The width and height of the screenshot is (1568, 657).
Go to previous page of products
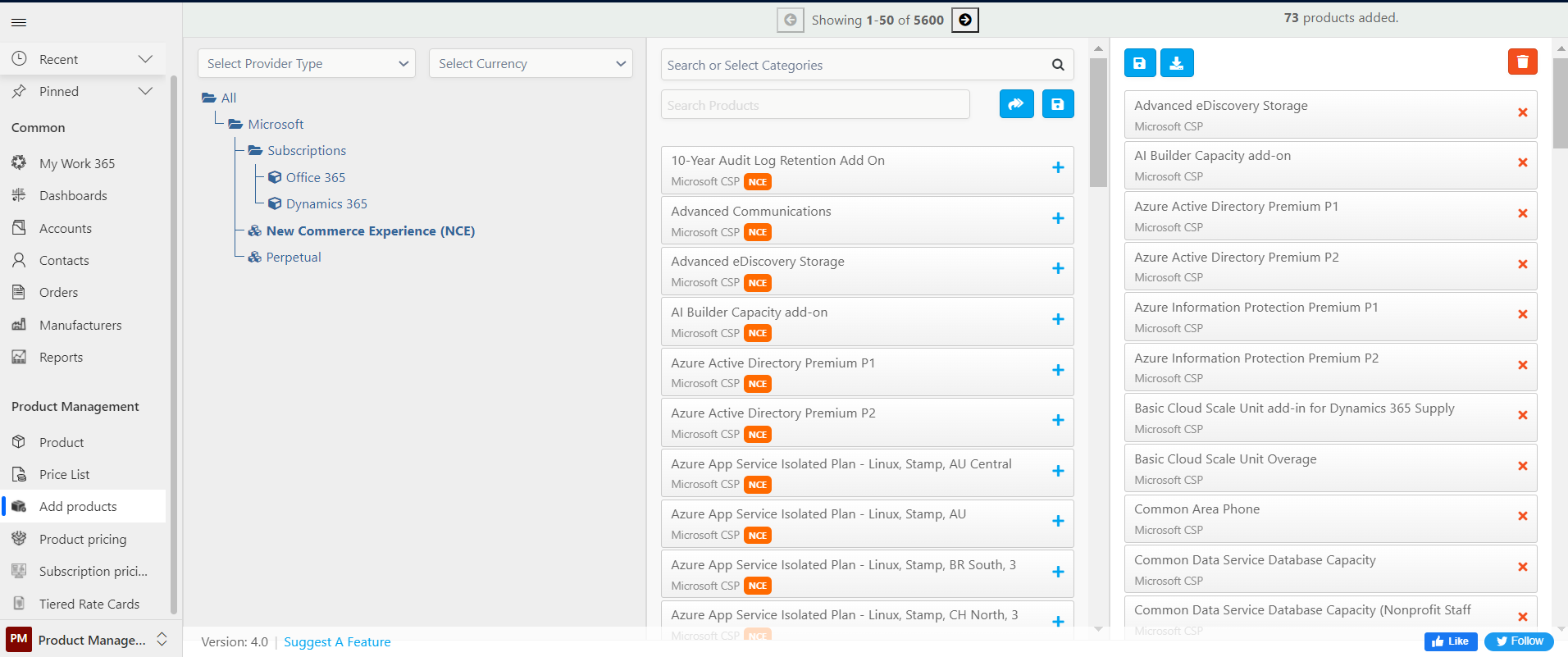[790, 20]
